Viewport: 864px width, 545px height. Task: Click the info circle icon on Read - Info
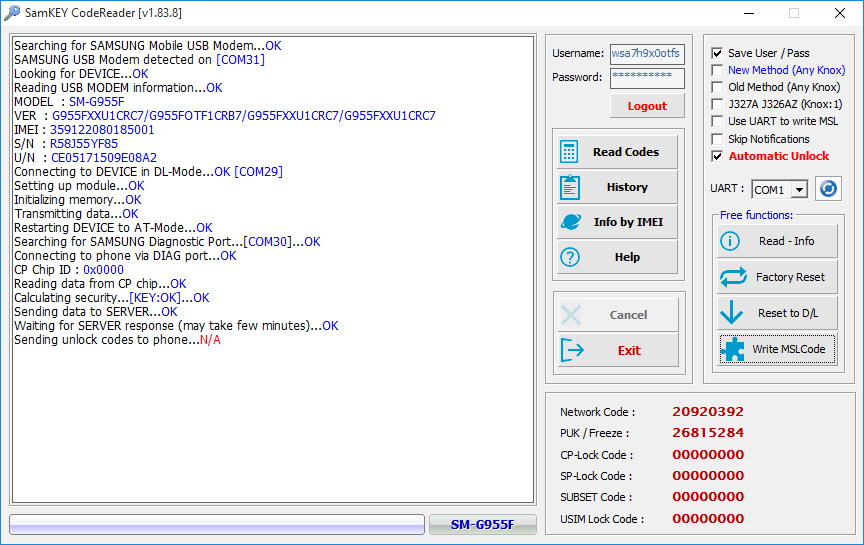[x=730, y=241]
